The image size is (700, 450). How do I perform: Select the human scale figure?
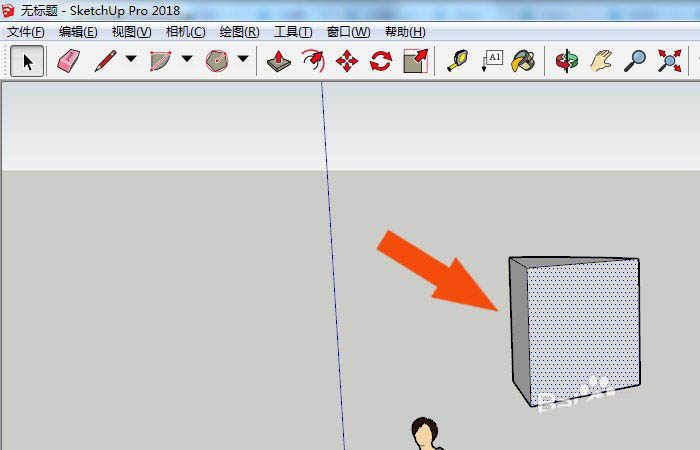point(427,433)
